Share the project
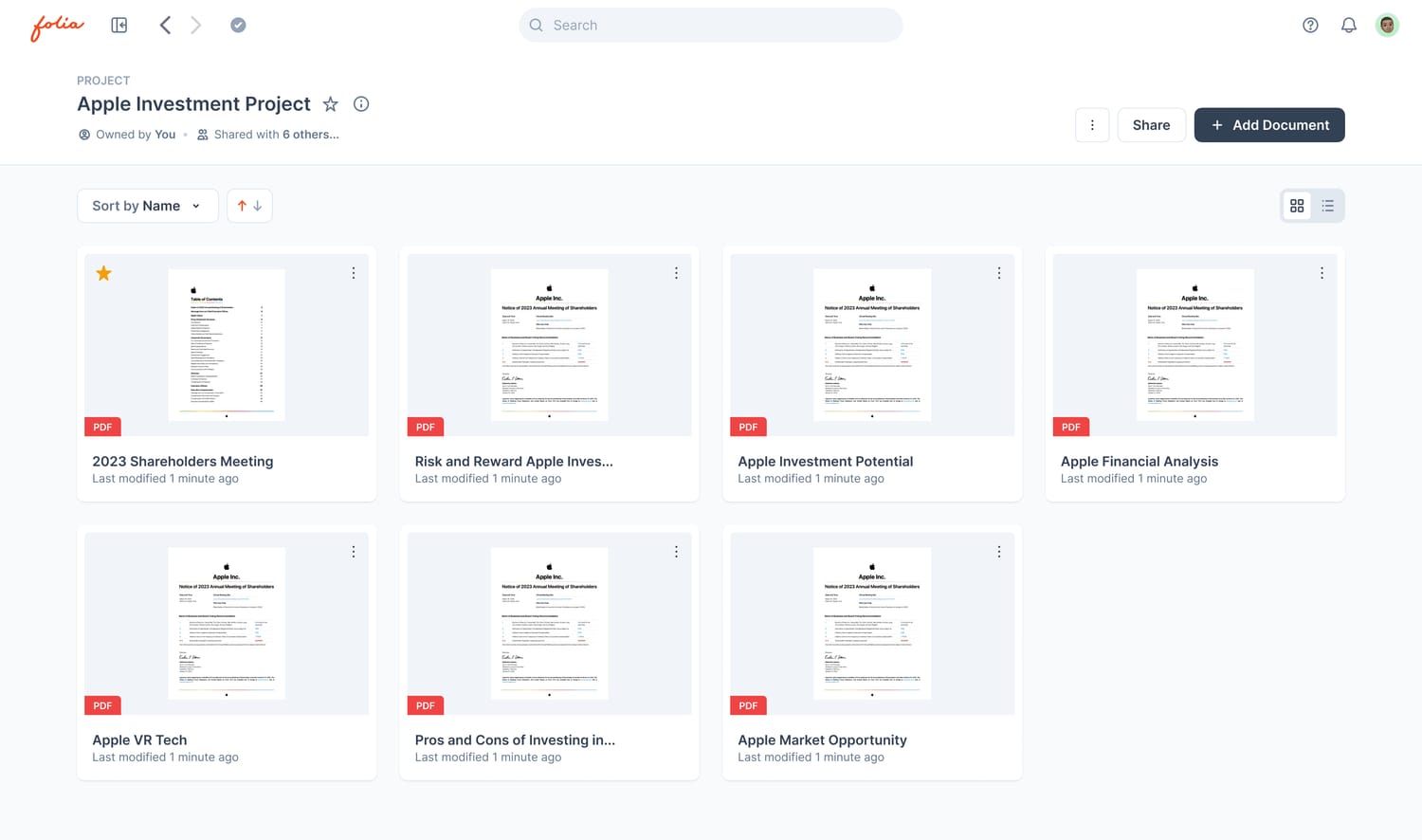Image resolution: width=1422 pixels, height=840 pixels. point(1151,125)
